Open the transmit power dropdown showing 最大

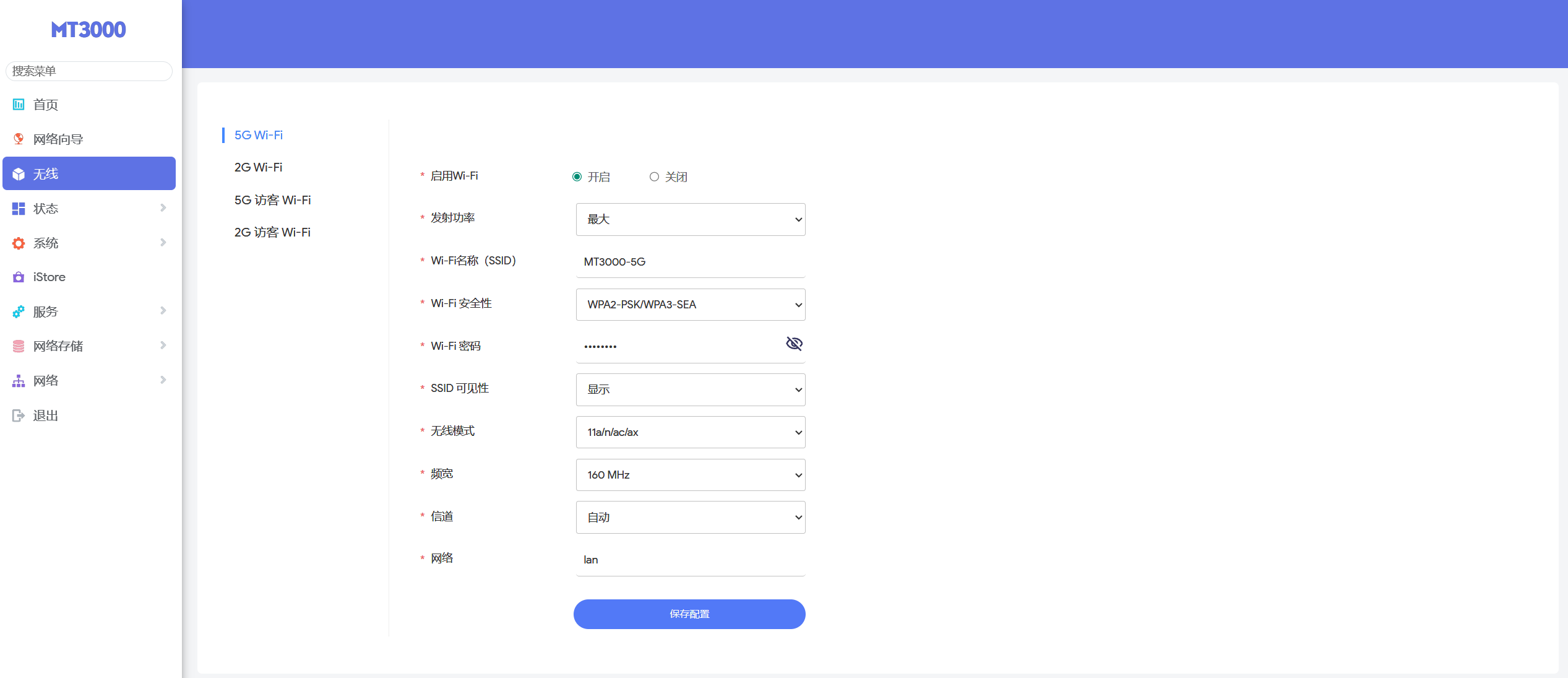690,219
